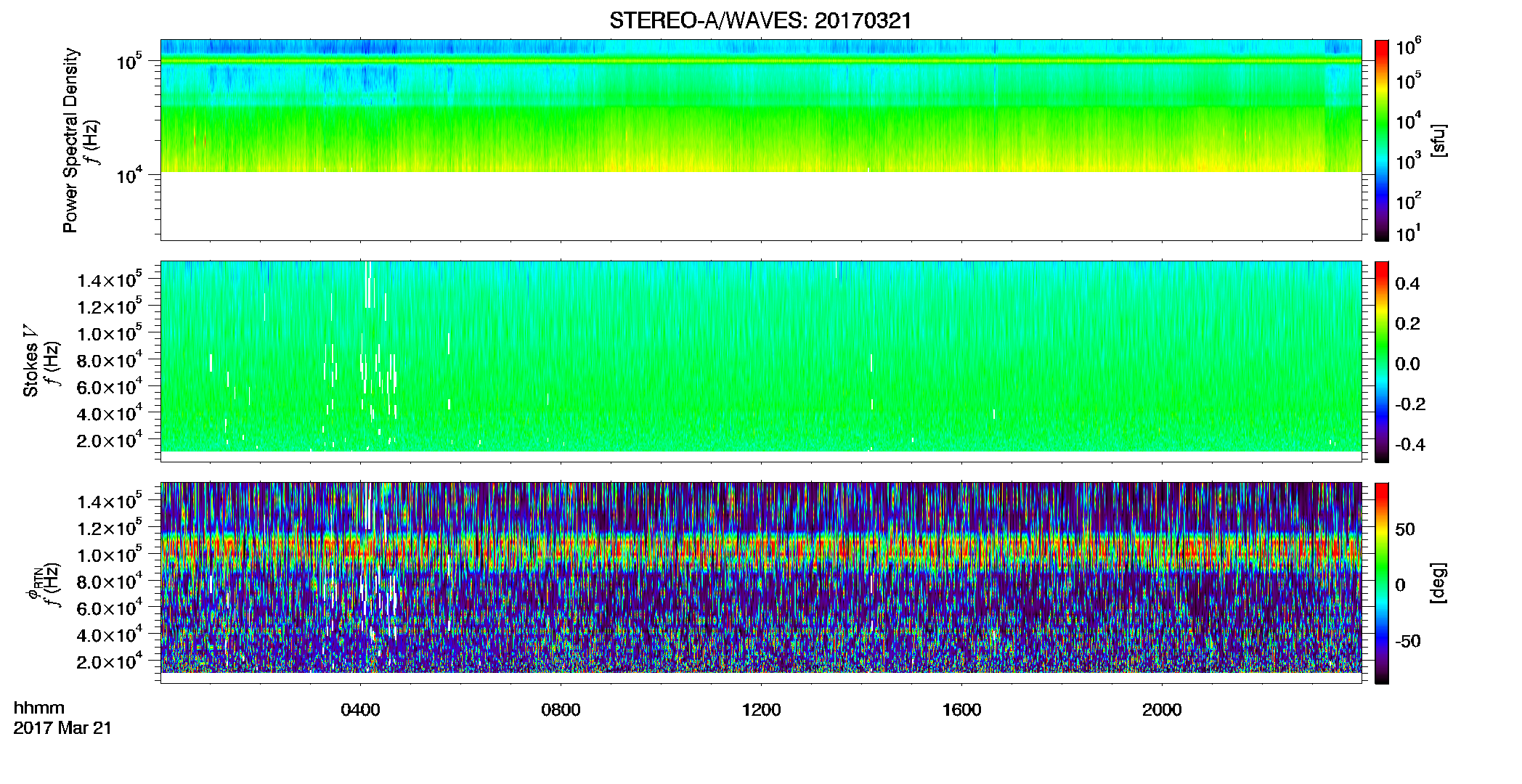Viewport: 1522px width, 784px height.
Task: Click the 10^4 frequency tick of the top panel
Action: pyautogui.click(x=129, y=175)
